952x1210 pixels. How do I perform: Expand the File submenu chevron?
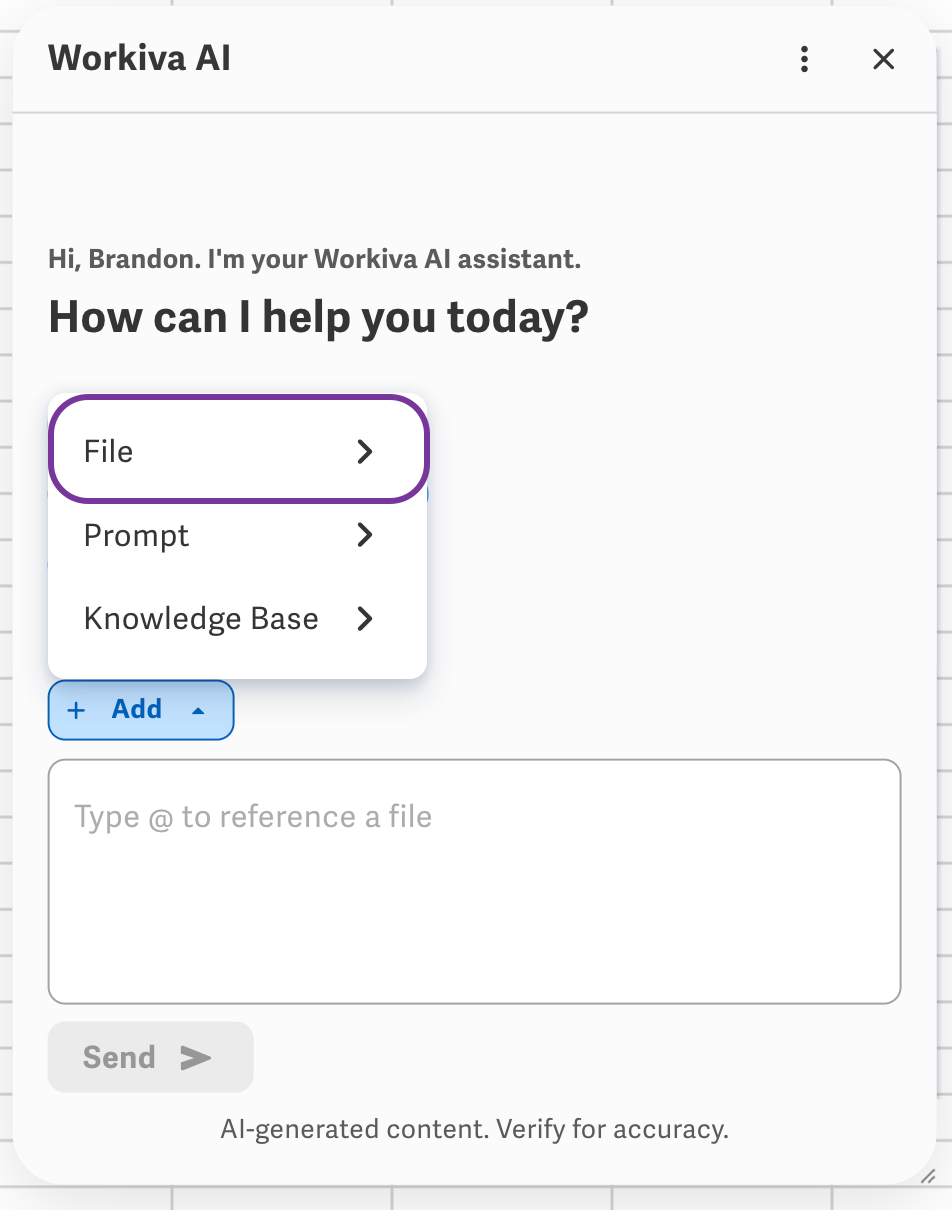pyautogui.click(x=365, y=452)
